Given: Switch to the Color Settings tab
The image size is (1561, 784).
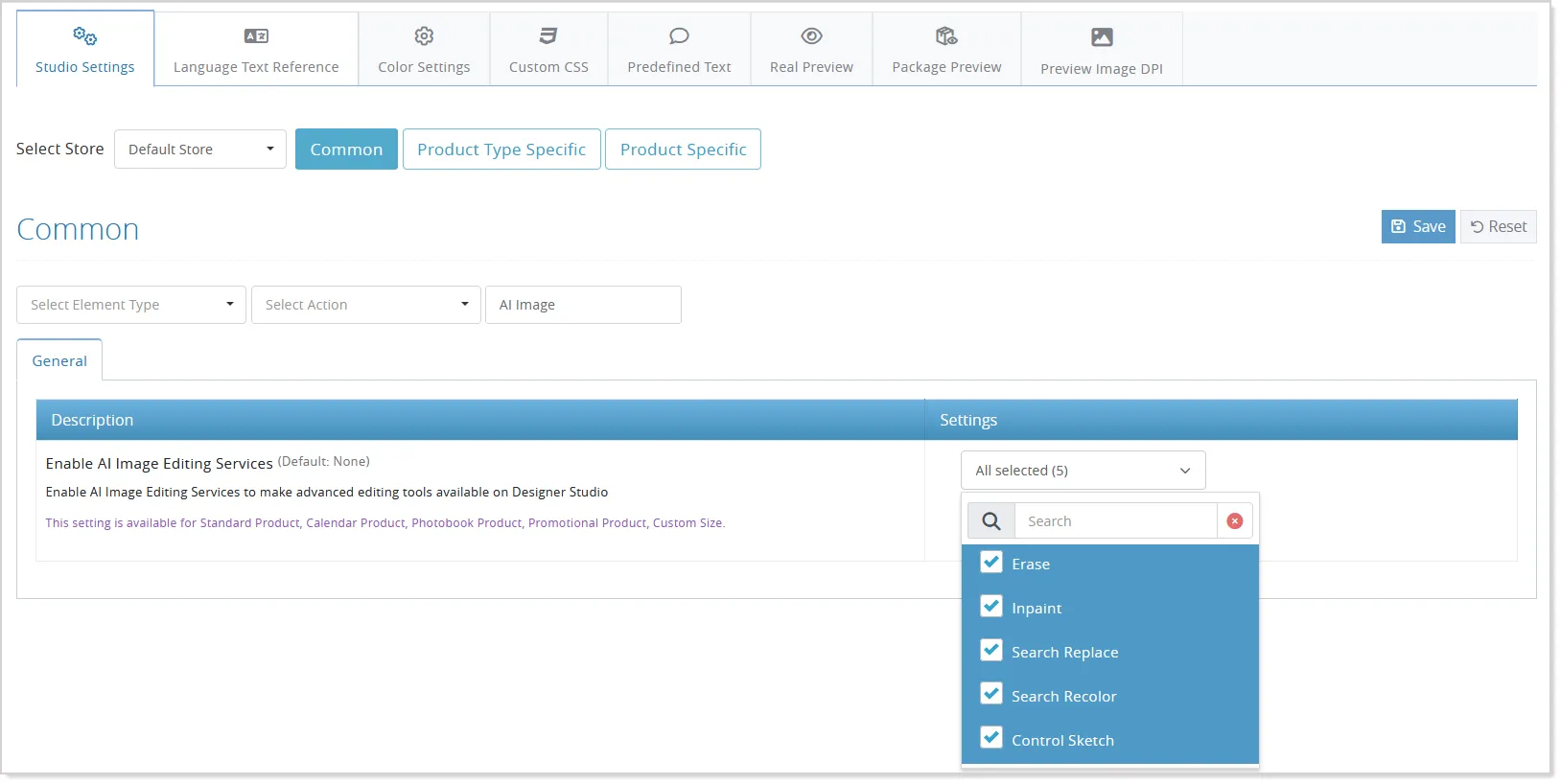Looking at the screenshot, I should click(424, 49).
